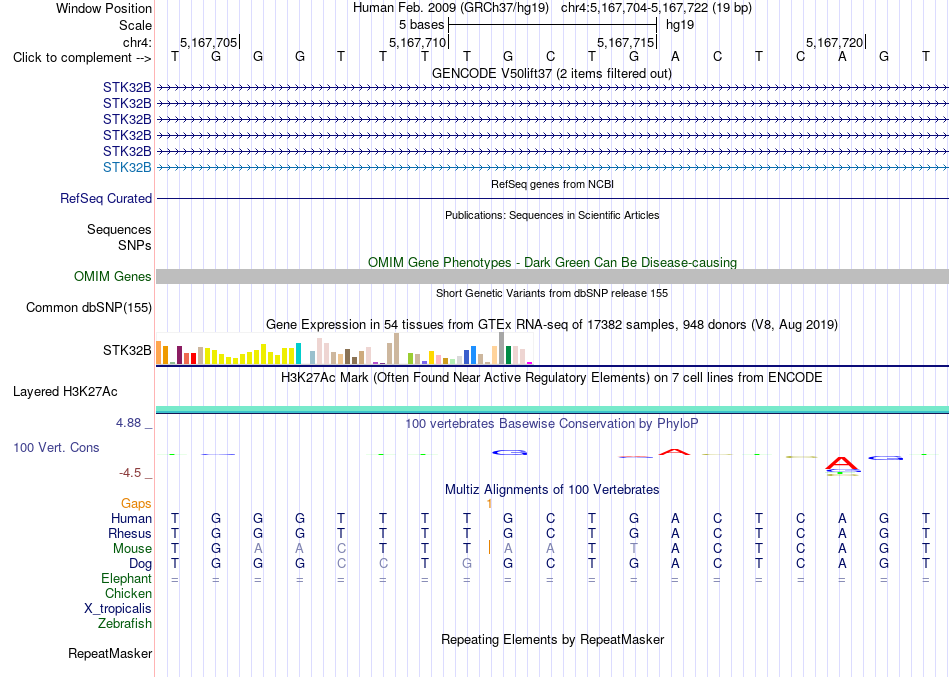
Task: Click the gray OMIM Genes item bar
Action: tap(552, 276)
